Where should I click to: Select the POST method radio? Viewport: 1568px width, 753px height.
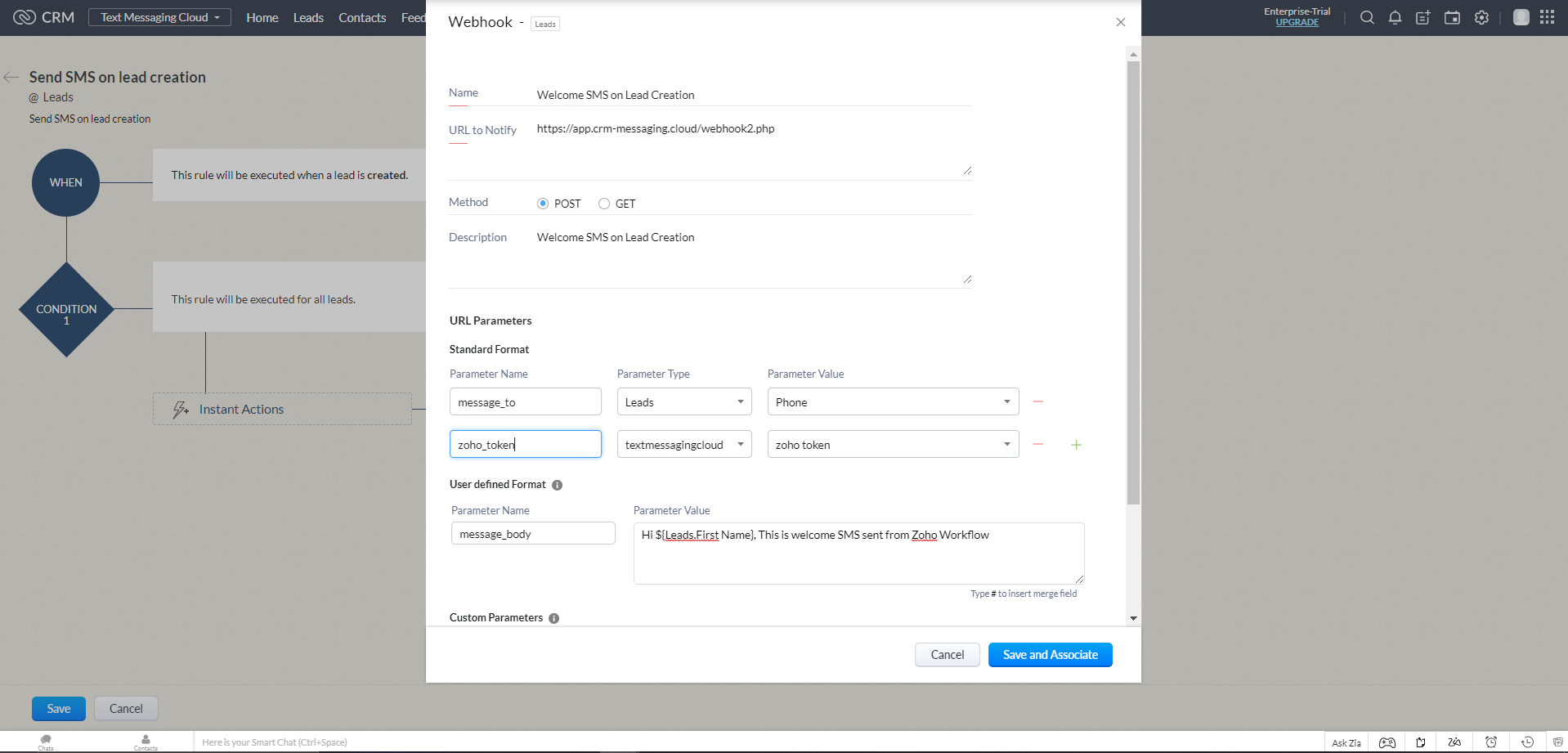tap(543, 204)
